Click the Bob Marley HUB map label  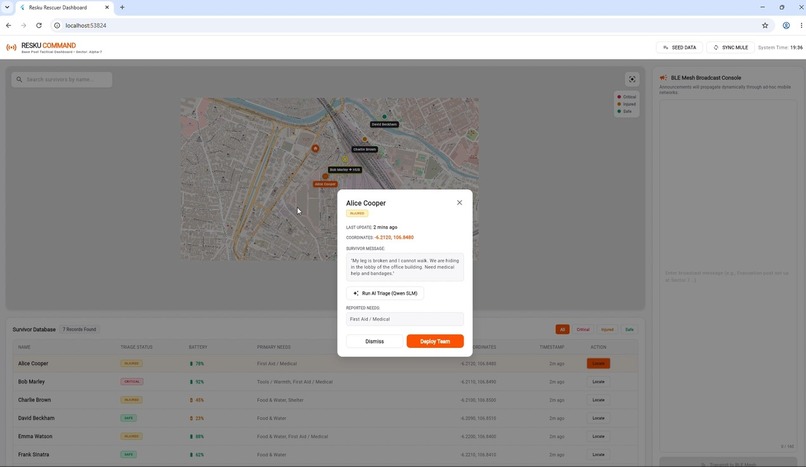coord(345,170)
